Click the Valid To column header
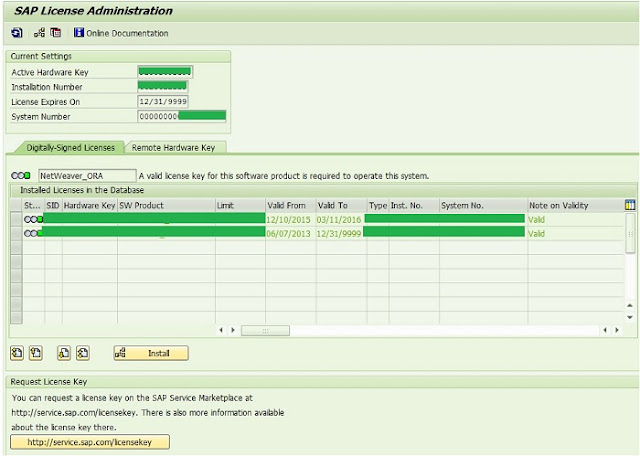Image resolution: width=640 pixels, height=456 pixels. coord(341,205)
